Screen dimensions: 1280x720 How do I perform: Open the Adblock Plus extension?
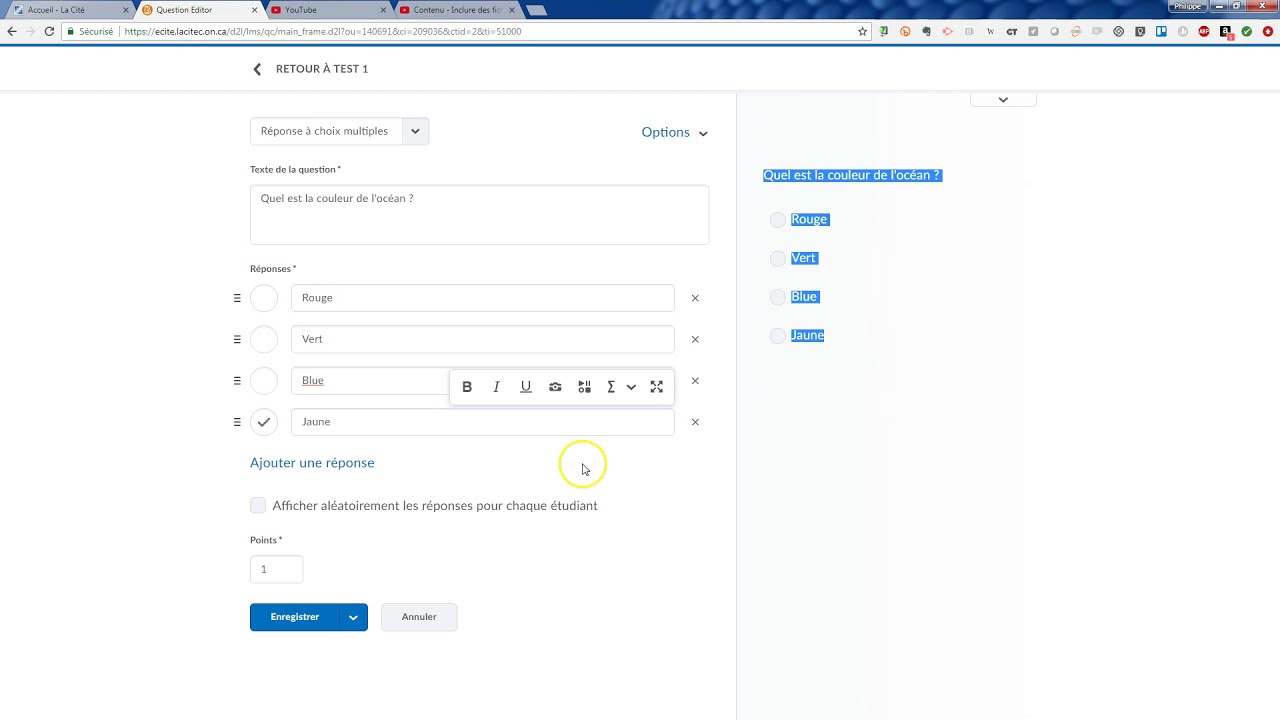[x=1204, y=31]
